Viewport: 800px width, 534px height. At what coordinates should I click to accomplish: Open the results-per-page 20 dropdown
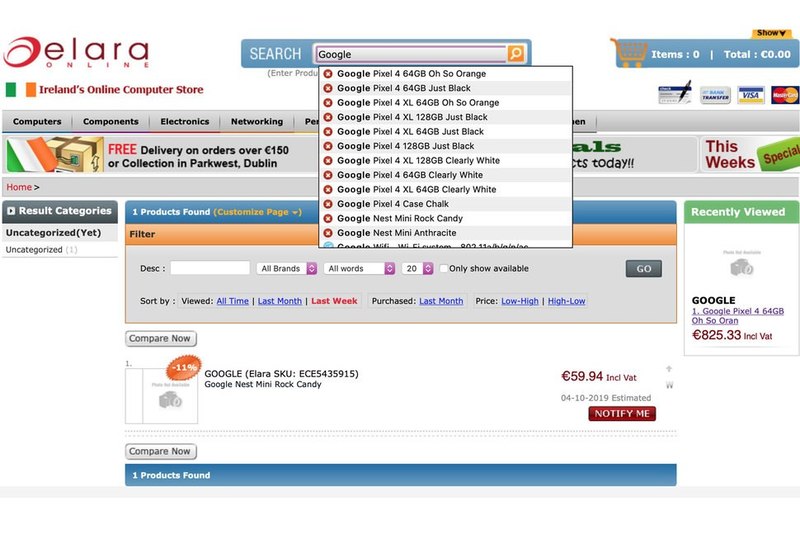417,268
